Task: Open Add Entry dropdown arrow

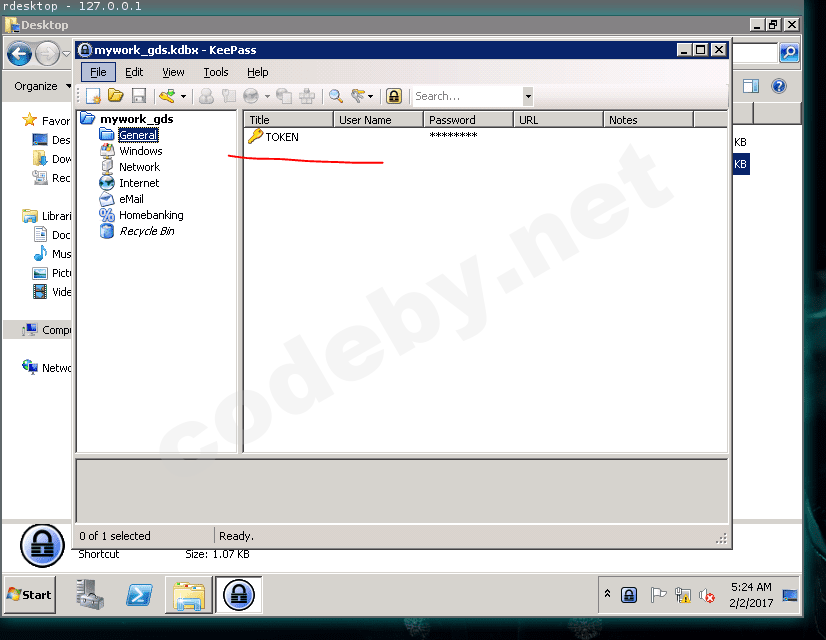Action: click(x=183, y=96)
